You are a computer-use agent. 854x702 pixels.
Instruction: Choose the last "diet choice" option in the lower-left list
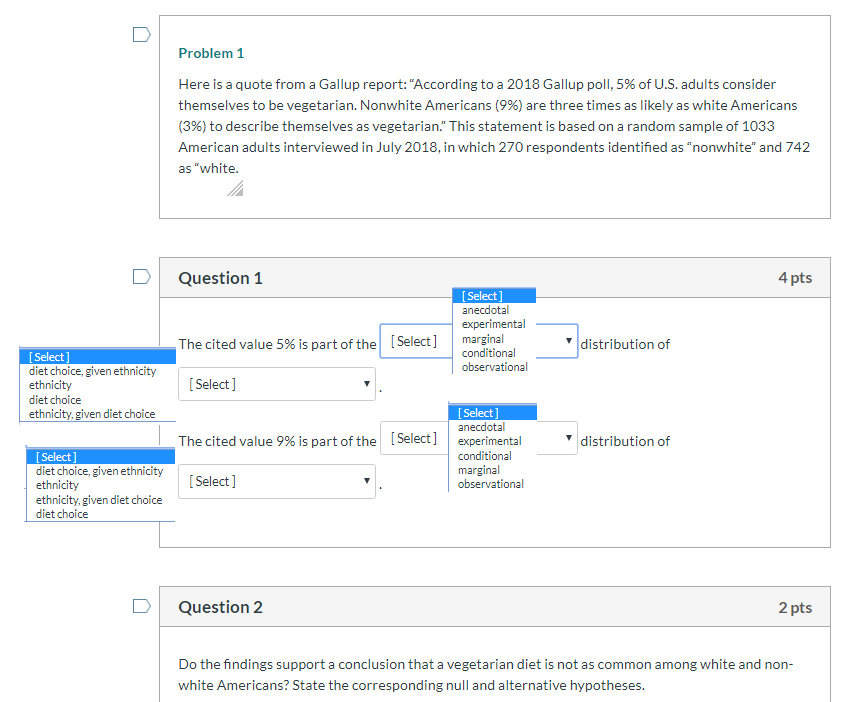pyautogui.click(x=62, y=514)
